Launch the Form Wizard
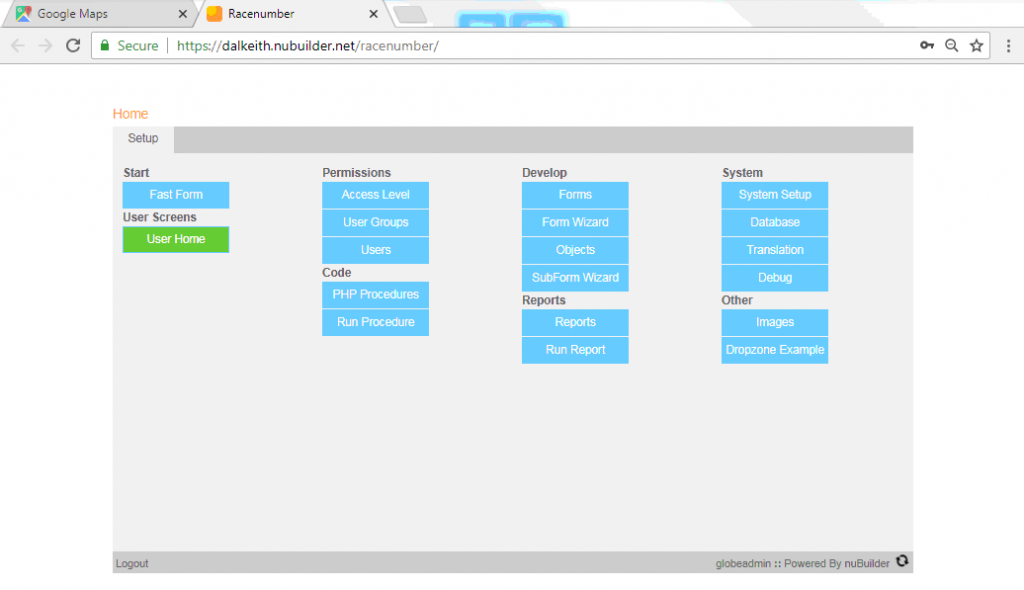 pos(575,222)
